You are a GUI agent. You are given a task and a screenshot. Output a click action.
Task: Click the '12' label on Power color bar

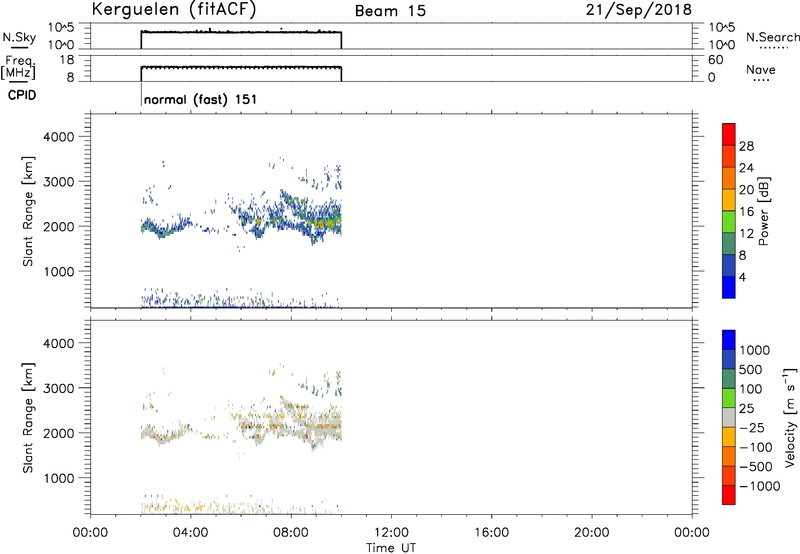click(x=746, y=234)
